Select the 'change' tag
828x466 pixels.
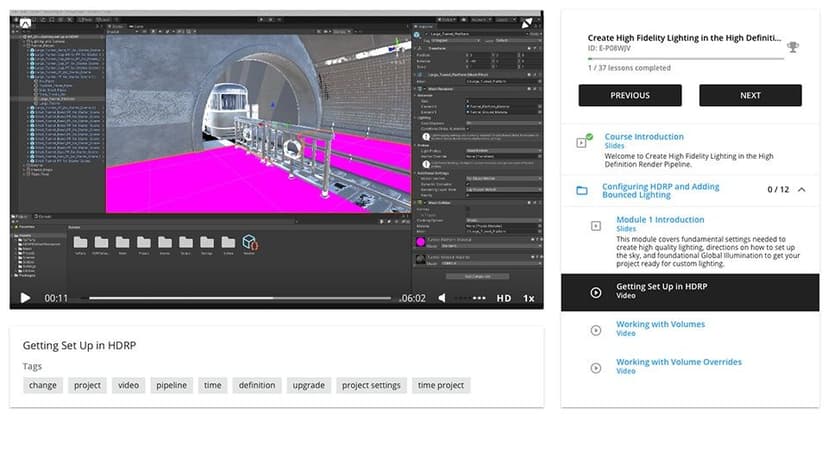pos(43,385)
